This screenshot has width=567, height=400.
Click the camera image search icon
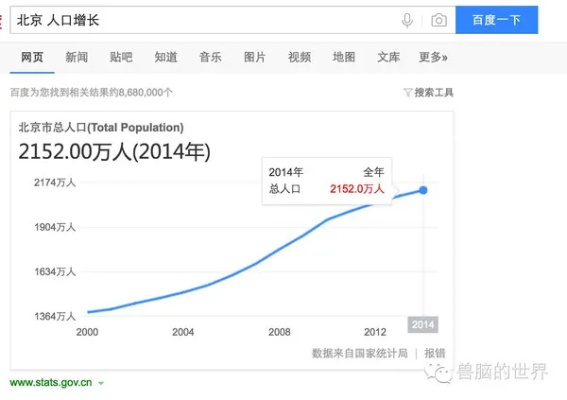point(439,20)
